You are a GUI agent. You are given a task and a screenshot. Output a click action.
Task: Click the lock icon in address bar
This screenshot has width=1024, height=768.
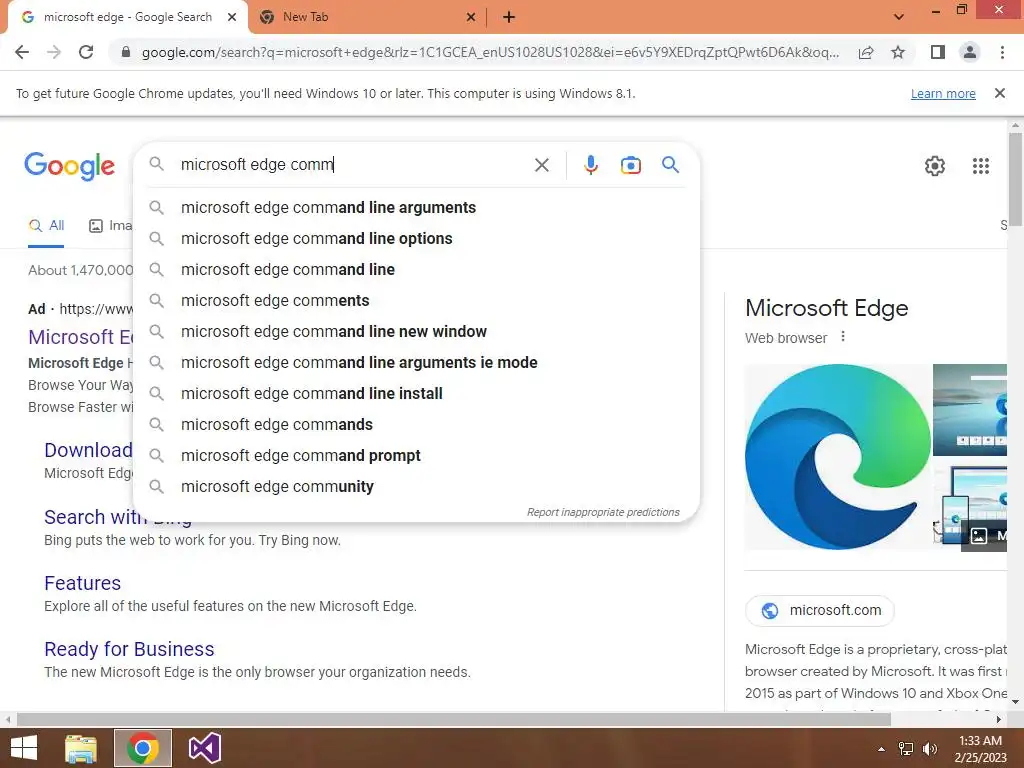pos(126,52)
